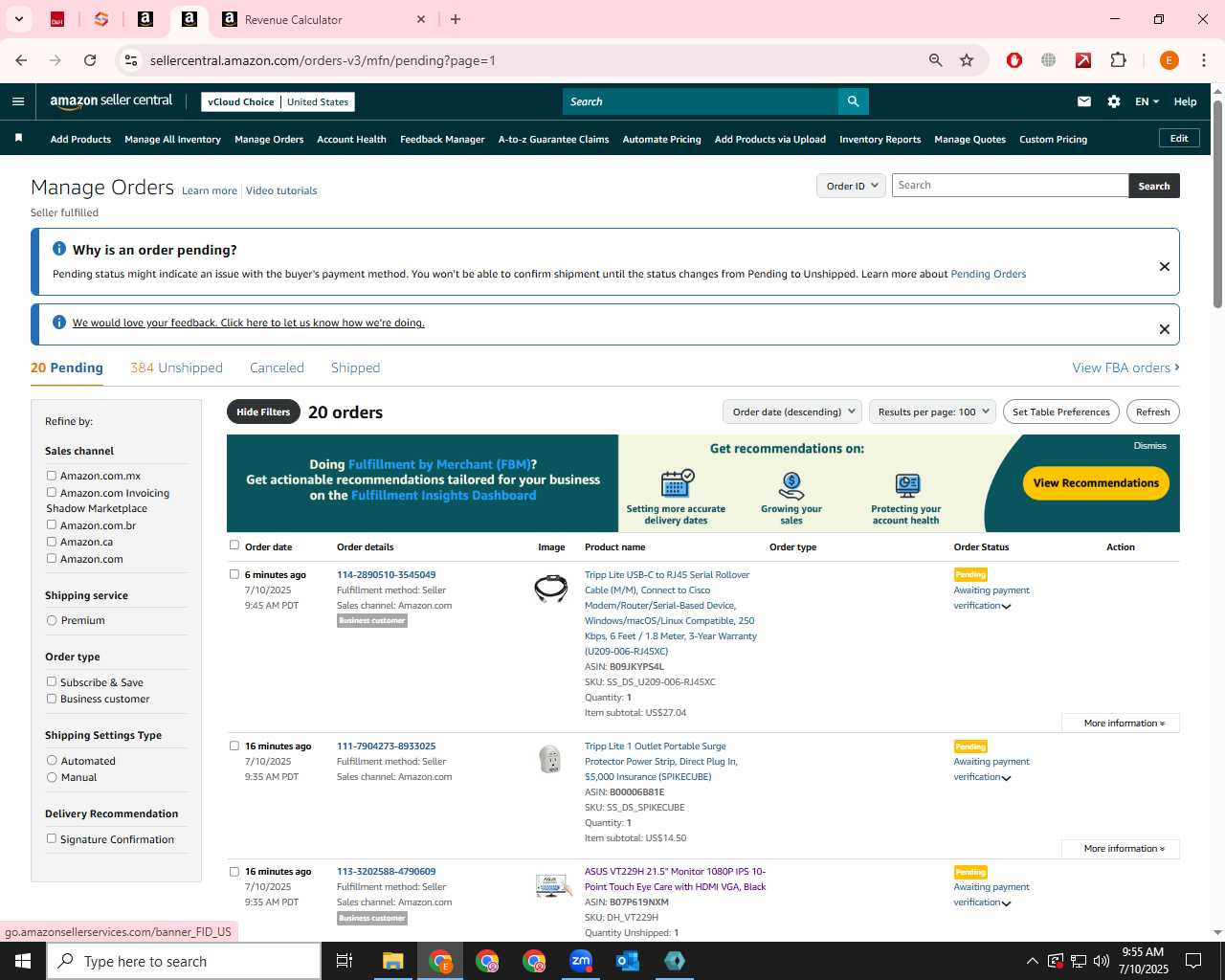The height and width of the screenshot is (980, 1225).
Task: Open the settings gear icon
Action: (1114, 101)
